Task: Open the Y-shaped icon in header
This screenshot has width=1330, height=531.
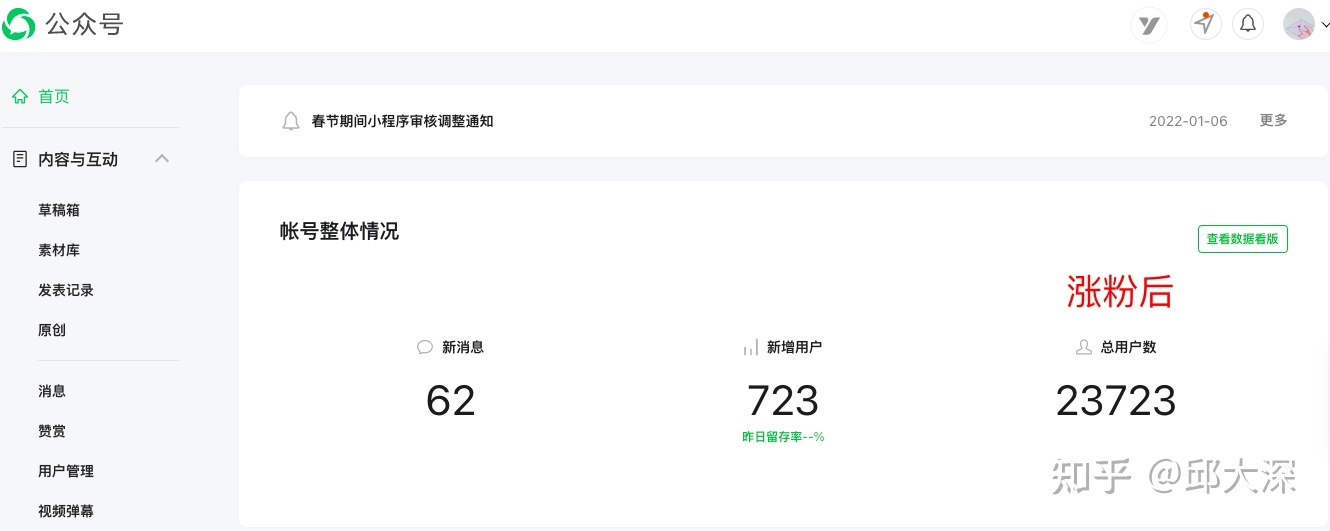Action: [1149, 25]
